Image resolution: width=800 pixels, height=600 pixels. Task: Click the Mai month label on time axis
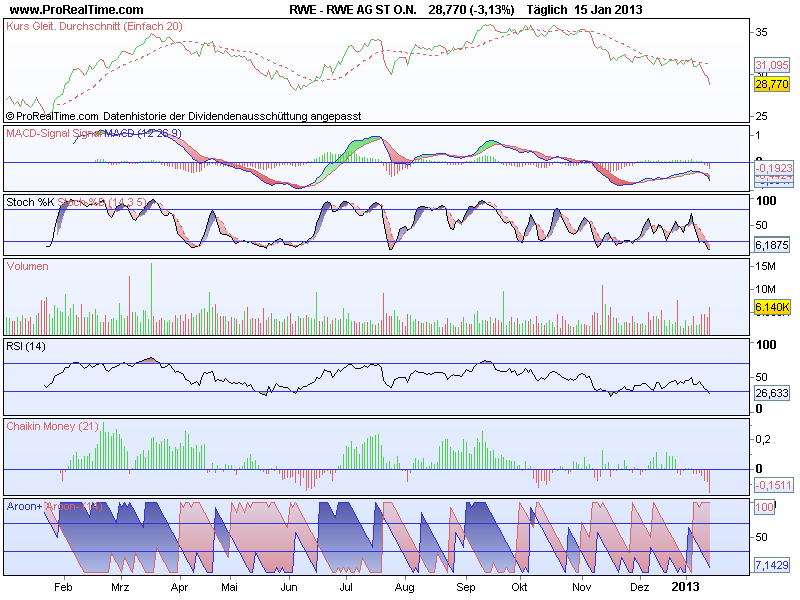(x=230, y=587)
